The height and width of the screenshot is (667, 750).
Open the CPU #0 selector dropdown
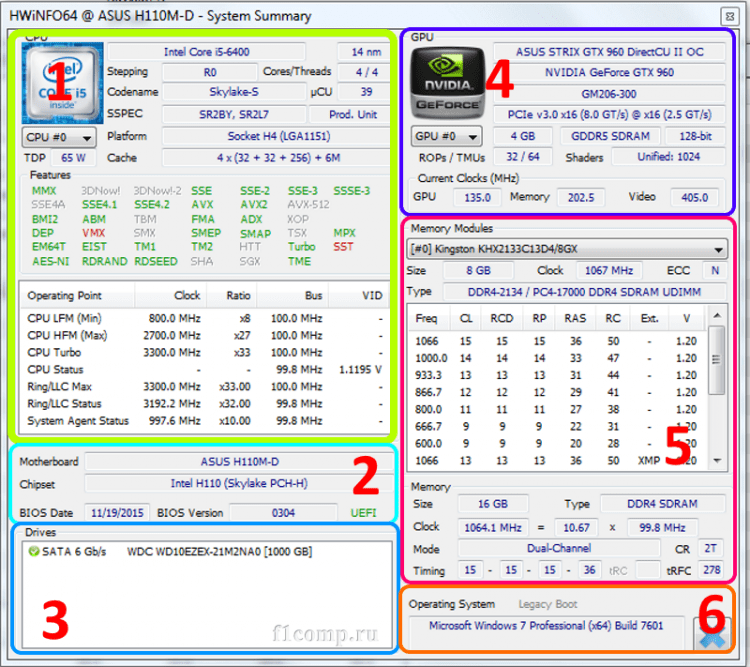pyautogui.click(x=59, y=137)
